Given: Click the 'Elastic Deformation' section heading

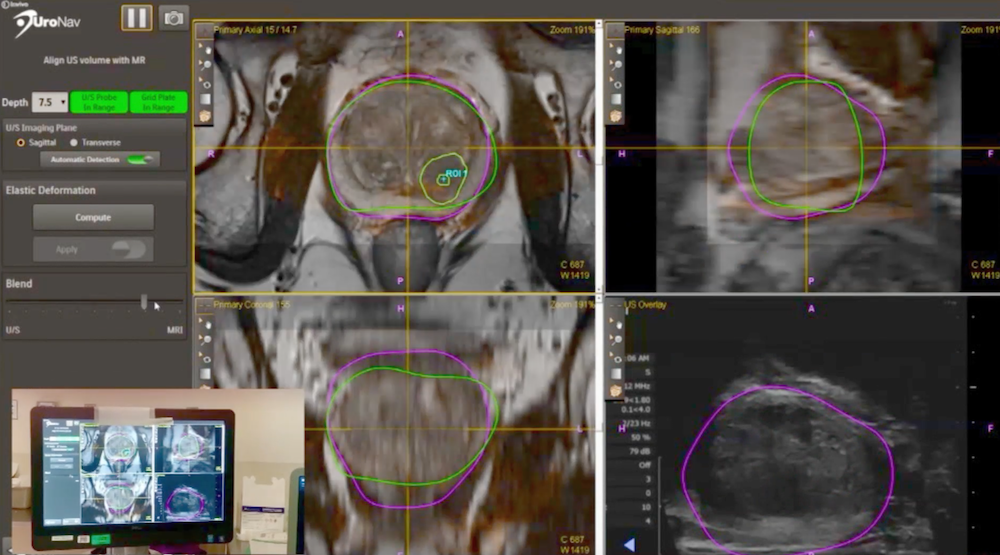Looking at the screenshot, I should 50,190.
